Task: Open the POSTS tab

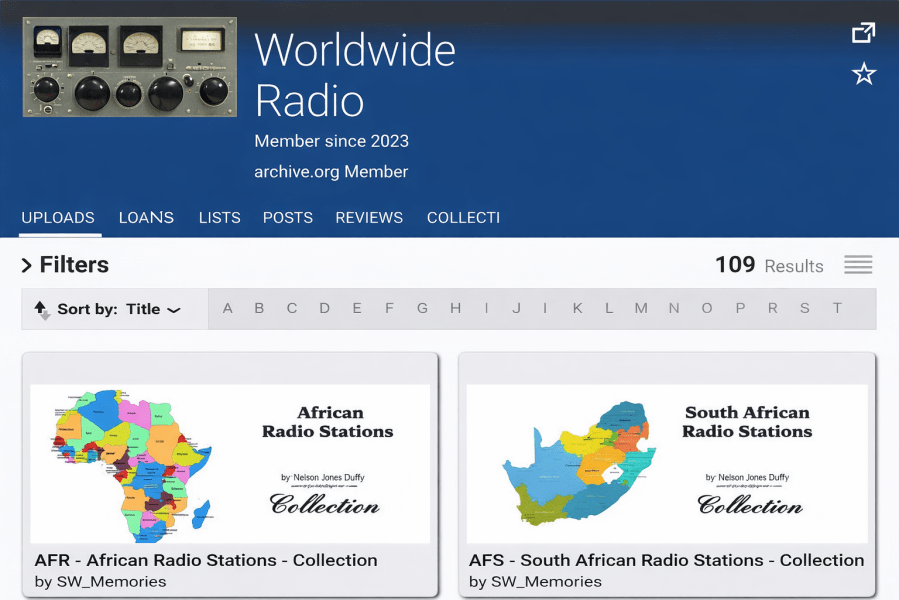Action: coord(288,217)
